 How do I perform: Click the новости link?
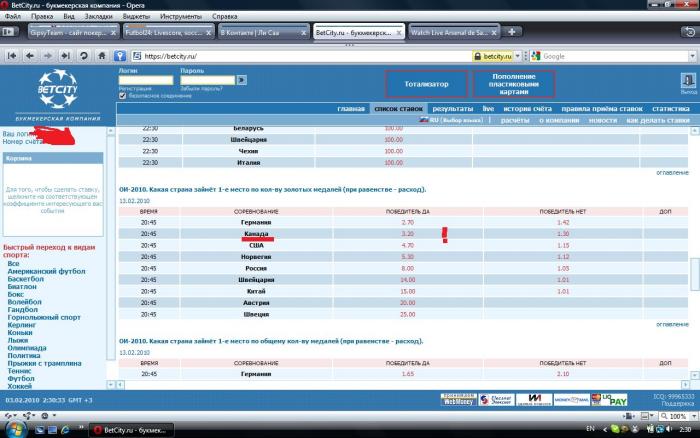[603, 120]
